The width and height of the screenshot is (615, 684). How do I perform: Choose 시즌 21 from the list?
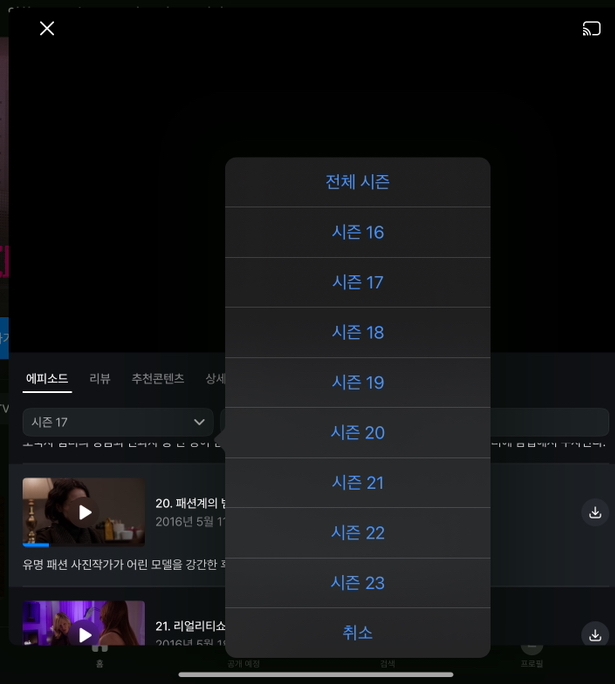pos(358,483)
